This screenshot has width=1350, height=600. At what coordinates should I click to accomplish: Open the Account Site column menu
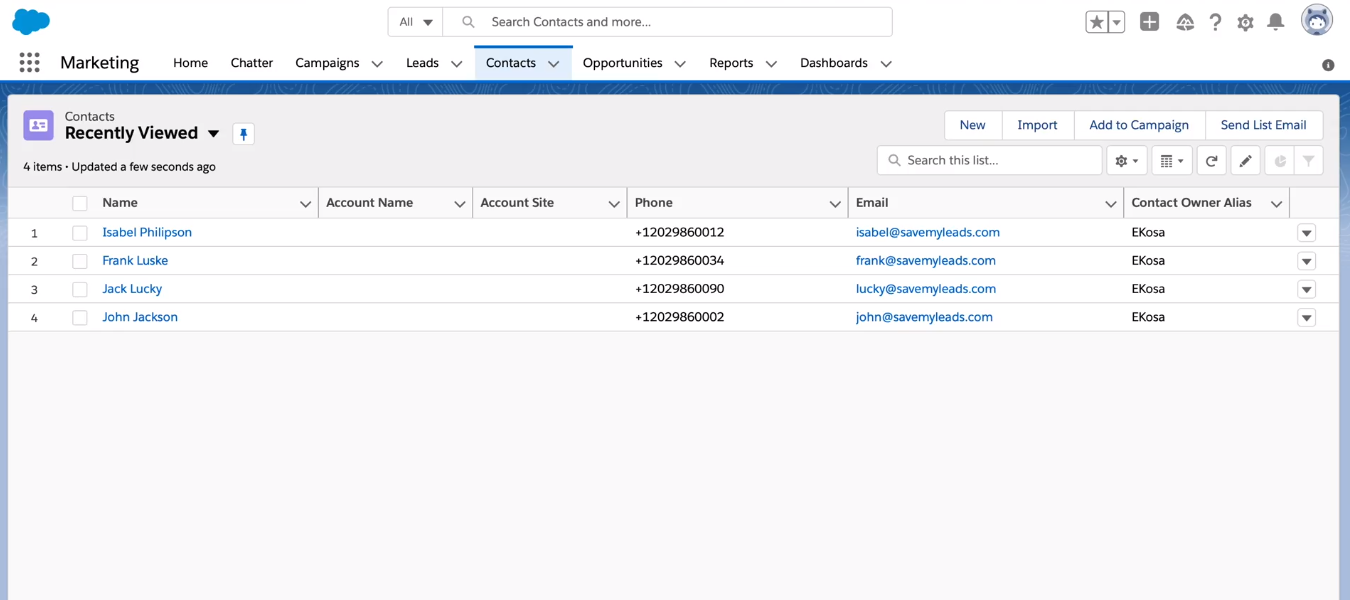pos(614,204)
